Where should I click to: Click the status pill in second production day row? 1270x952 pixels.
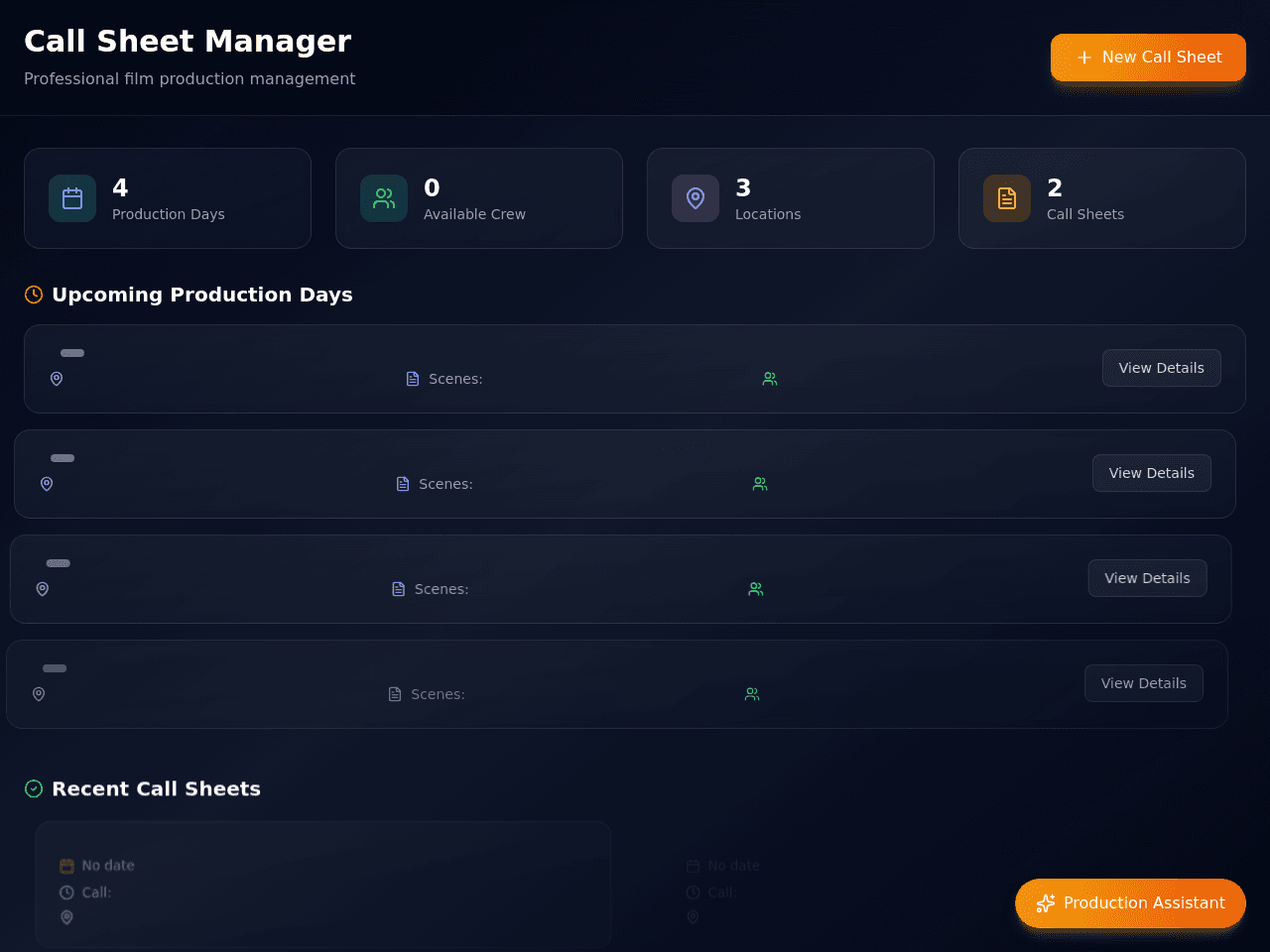63,458
